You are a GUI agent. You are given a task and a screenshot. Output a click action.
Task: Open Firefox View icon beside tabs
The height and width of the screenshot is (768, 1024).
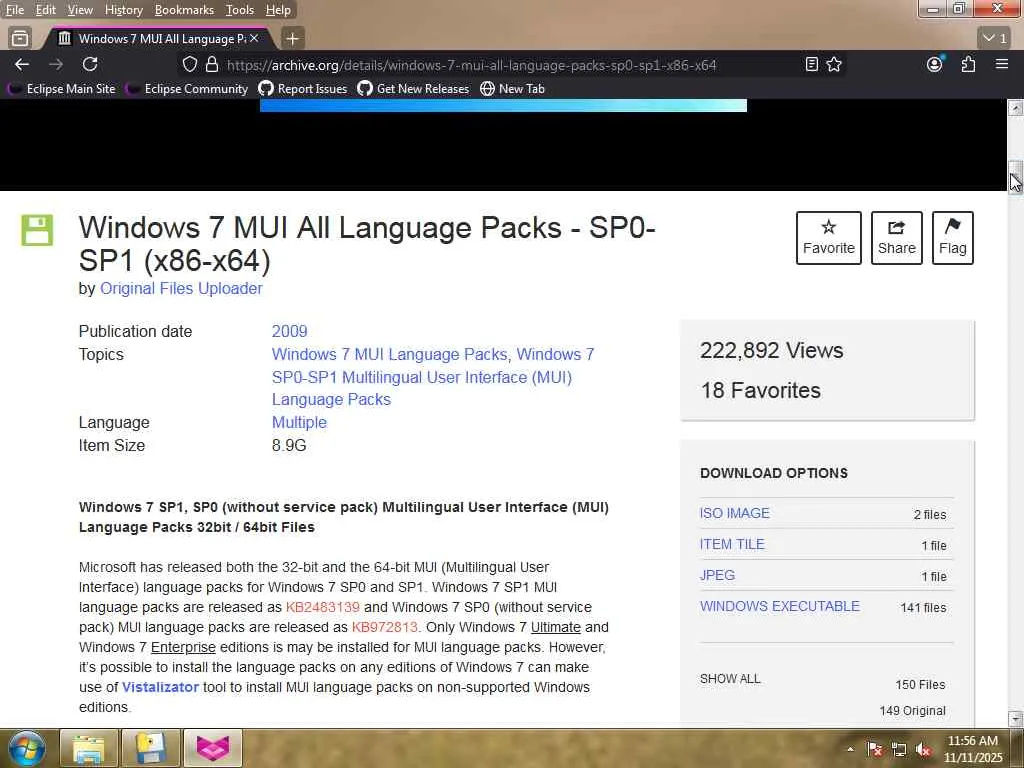click(20, 39)
